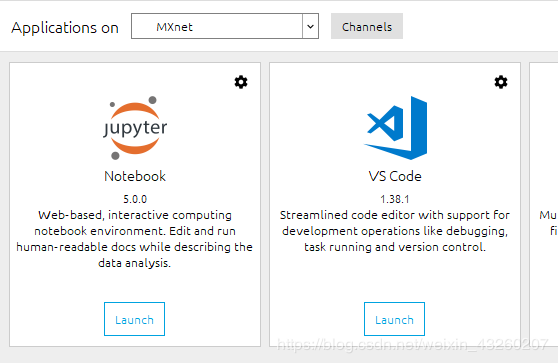Click the "Streamlined code editor" description

(x=395, y=231)
